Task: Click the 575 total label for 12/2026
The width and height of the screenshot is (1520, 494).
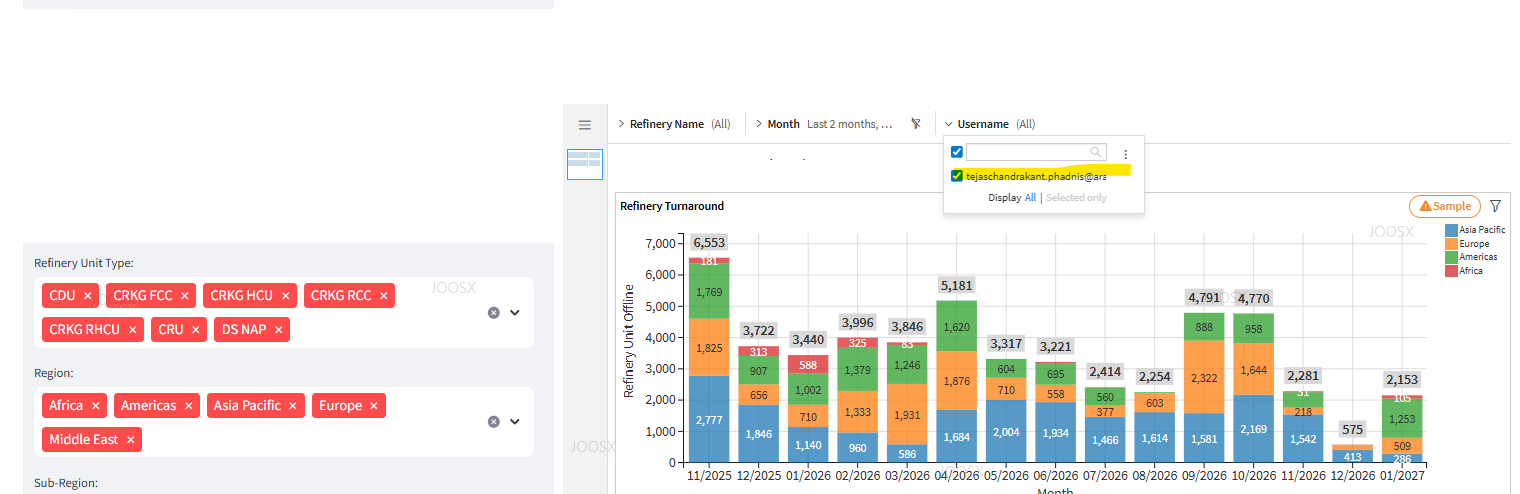Action: pyautogui.click(x=1352, y=430)
